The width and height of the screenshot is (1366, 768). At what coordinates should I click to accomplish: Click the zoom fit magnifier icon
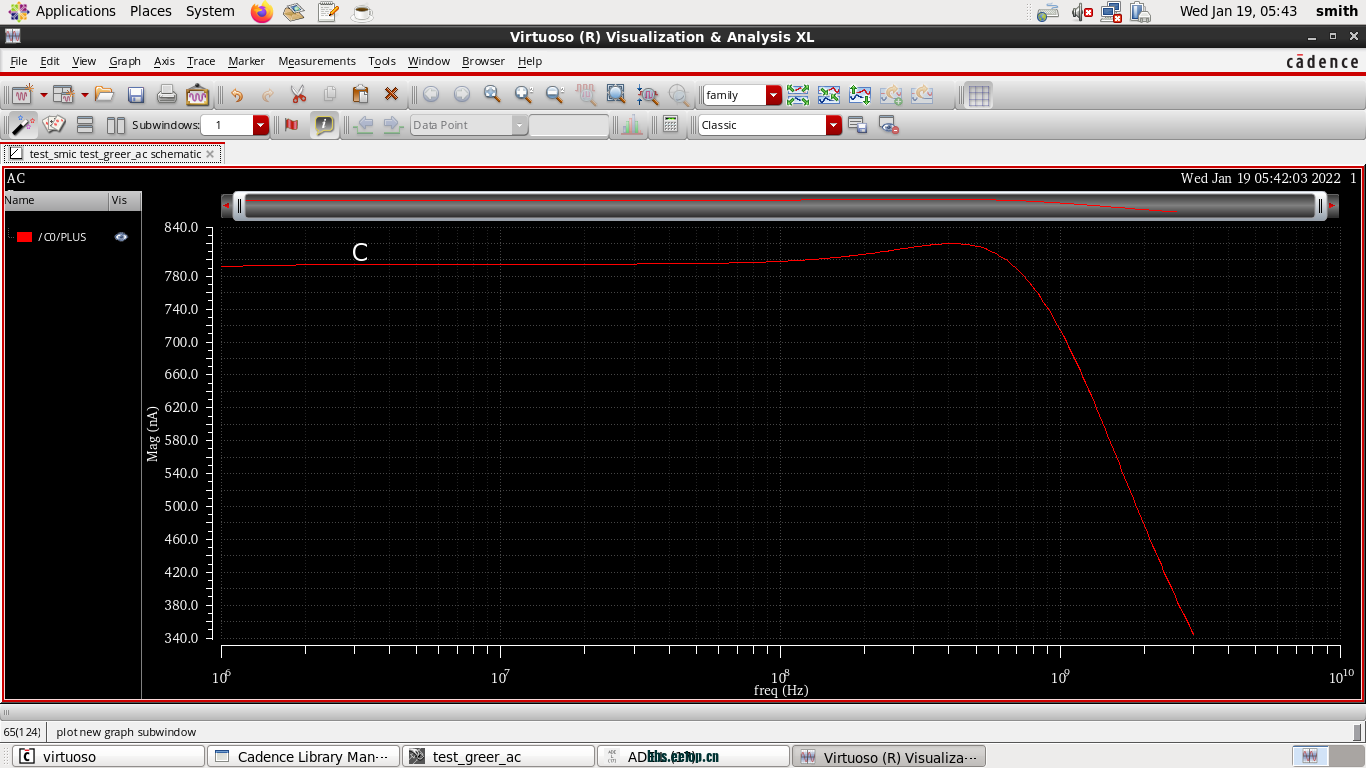click(492, 95)
